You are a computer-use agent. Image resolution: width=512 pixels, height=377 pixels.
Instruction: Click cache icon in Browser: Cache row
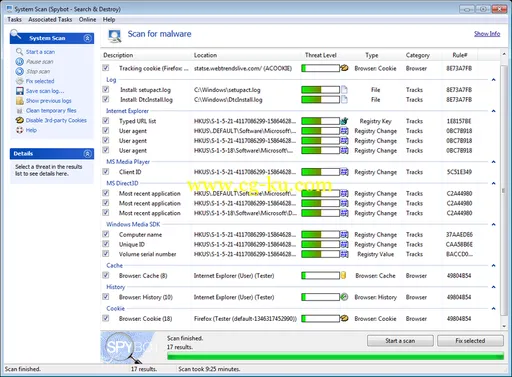(343, 275)
